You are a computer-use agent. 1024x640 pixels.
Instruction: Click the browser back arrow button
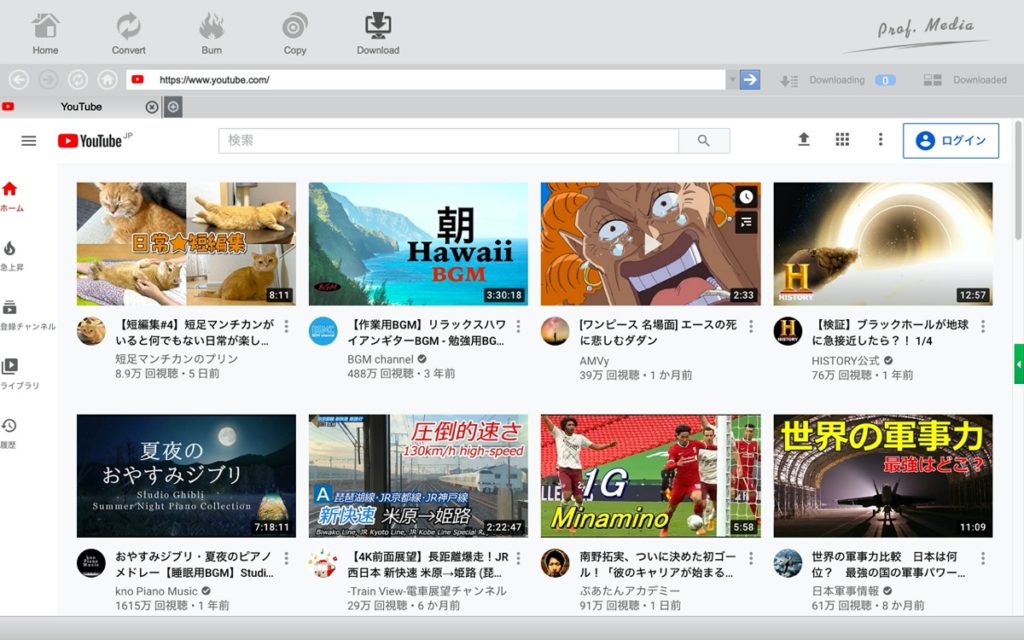(x=19, y=80)
